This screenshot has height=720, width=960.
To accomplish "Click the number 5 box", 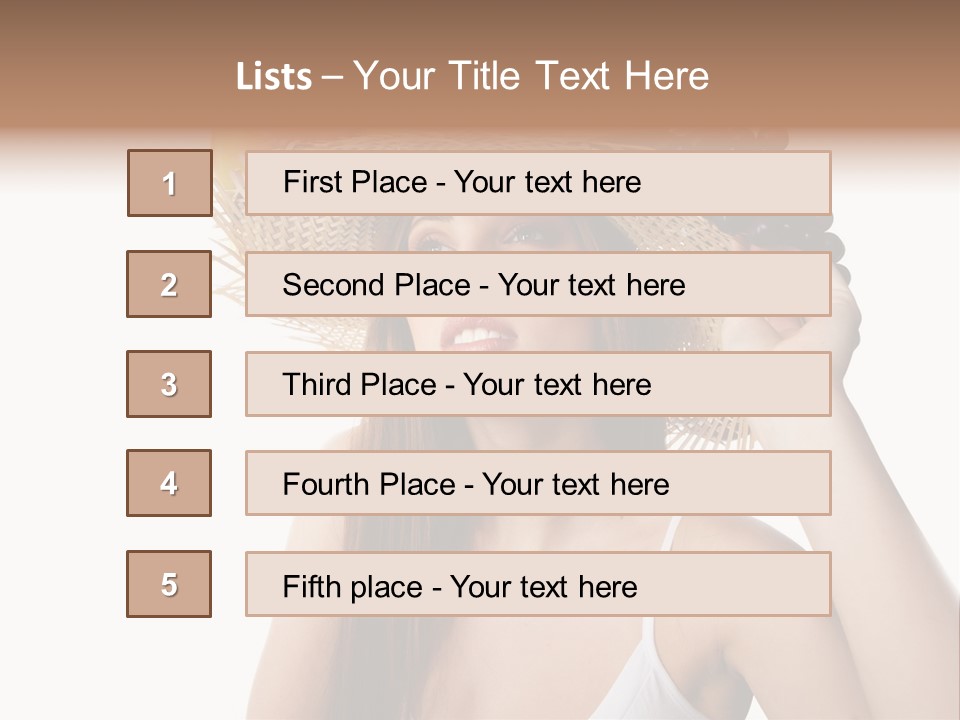I will 169,584.
